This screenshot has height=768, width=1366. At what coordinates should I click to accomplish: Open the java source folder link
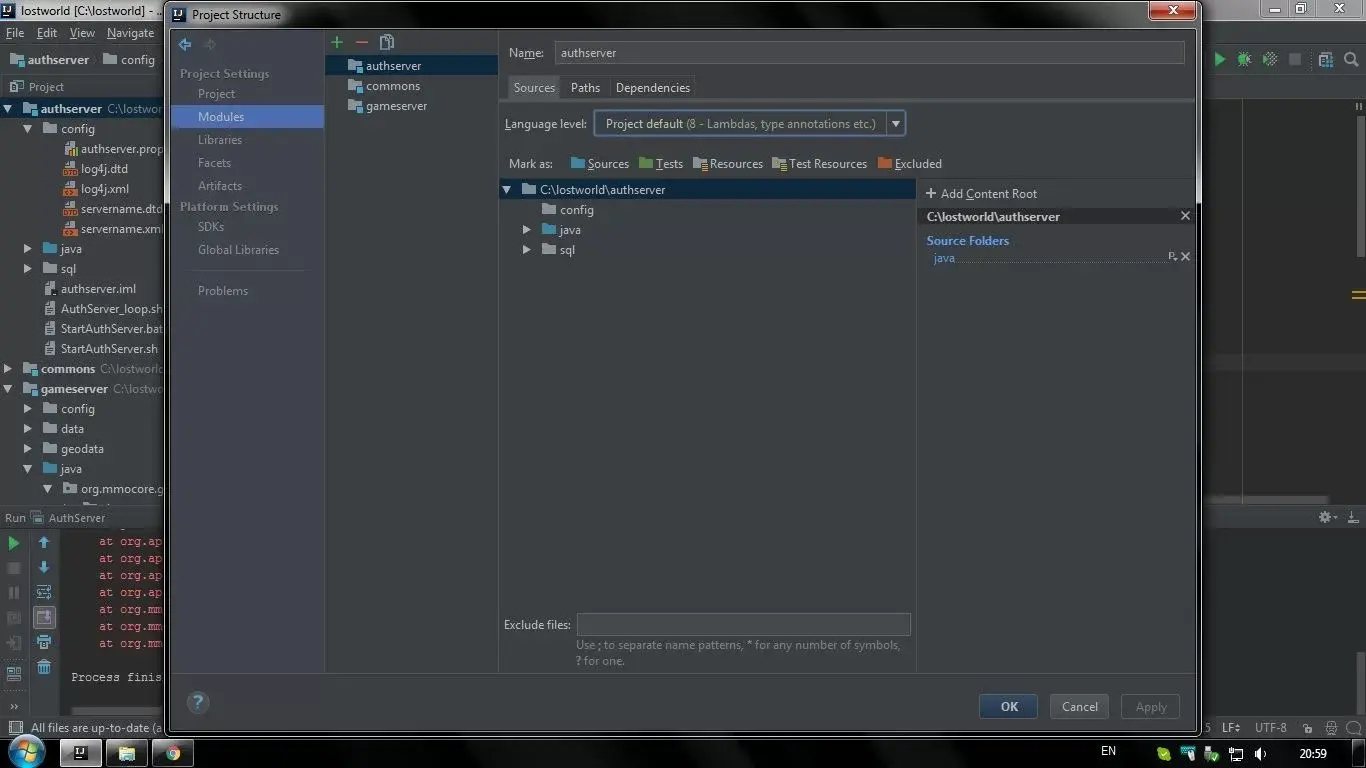click(944, 258)
